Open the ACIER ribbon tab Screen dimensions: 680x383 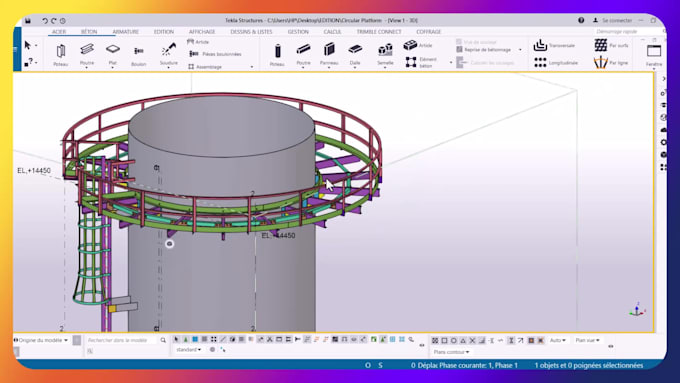click(x=59, y=32)
